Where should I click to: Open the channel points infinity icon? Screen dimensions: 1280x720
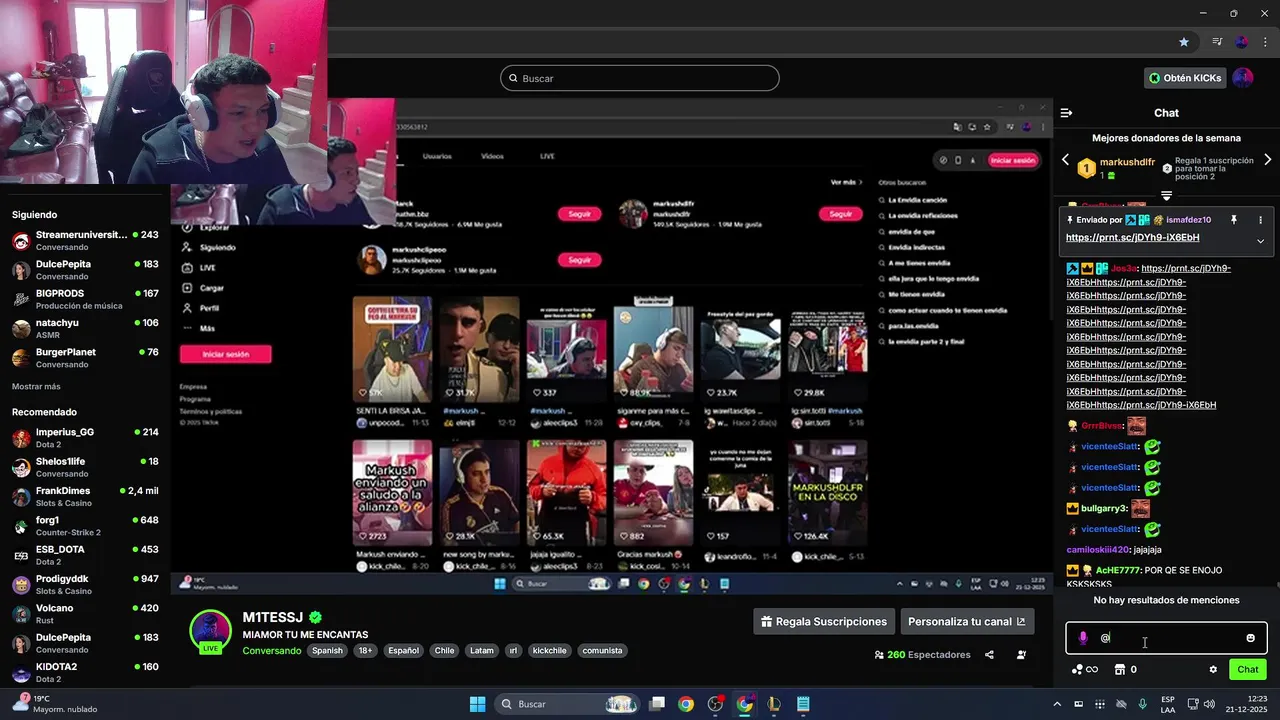pos(1085,670)
